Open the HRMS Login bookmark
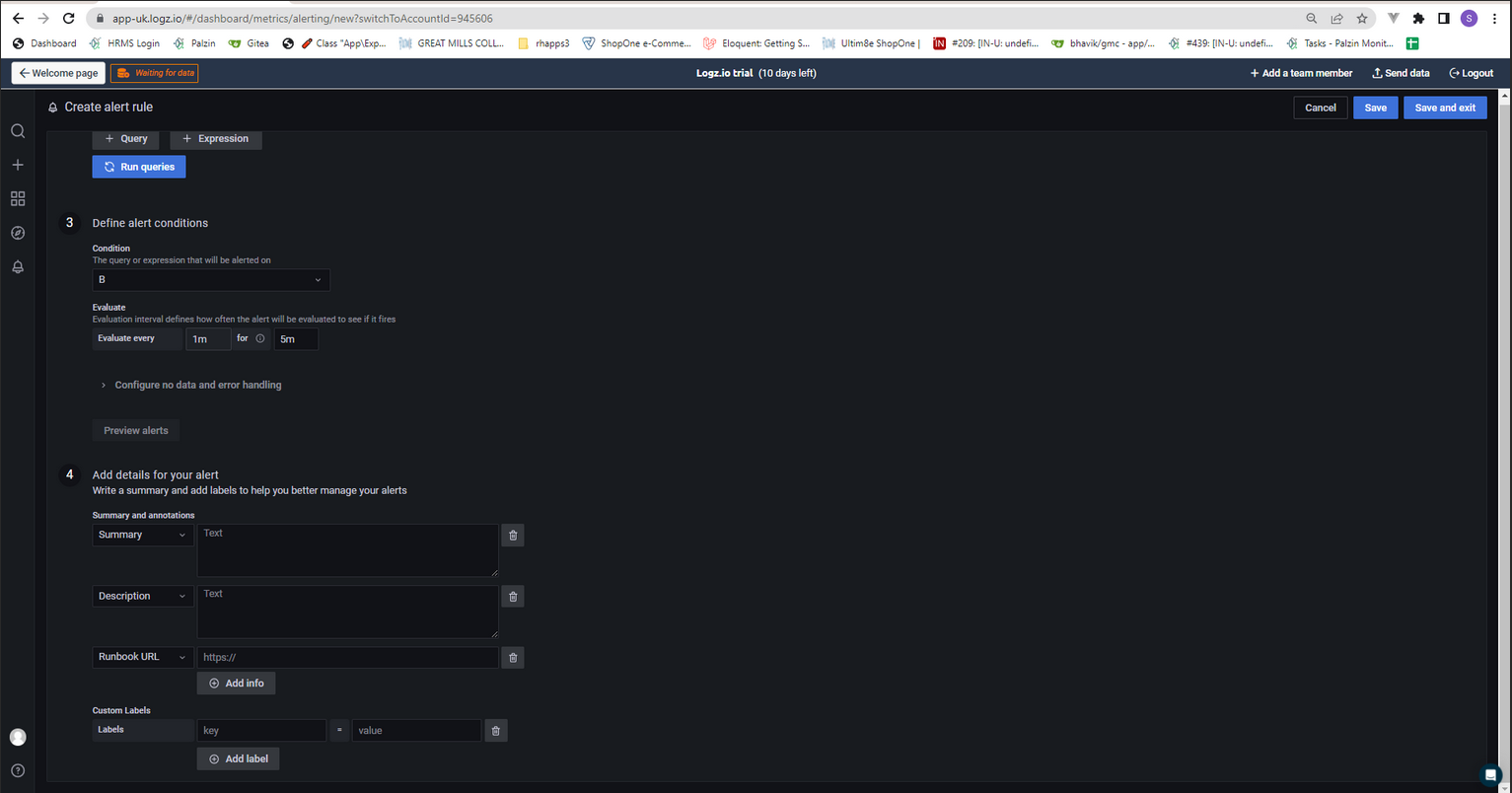Screen dimensions: 1512x793 [x=124, y=43]
